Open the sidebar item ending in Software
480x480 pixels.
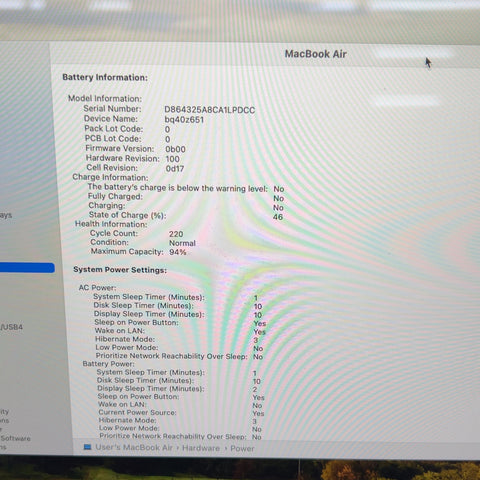coord(15,438)
